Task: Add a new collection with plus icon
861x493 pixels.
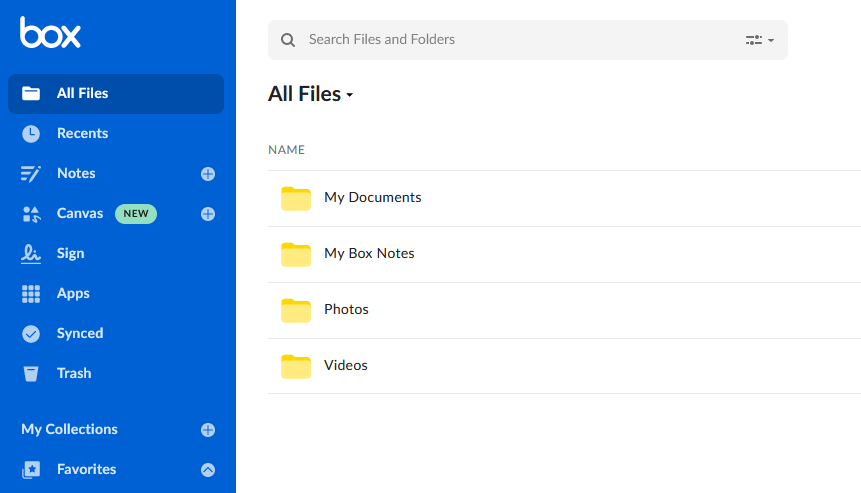Action: [x=208, y=430]
